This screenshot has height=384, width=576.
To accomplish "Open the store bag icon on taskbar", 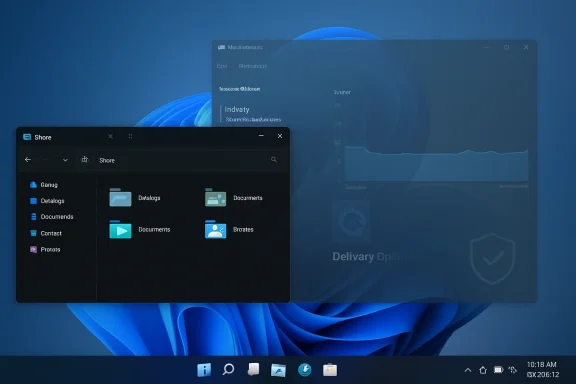I will (x=330, y=369).
